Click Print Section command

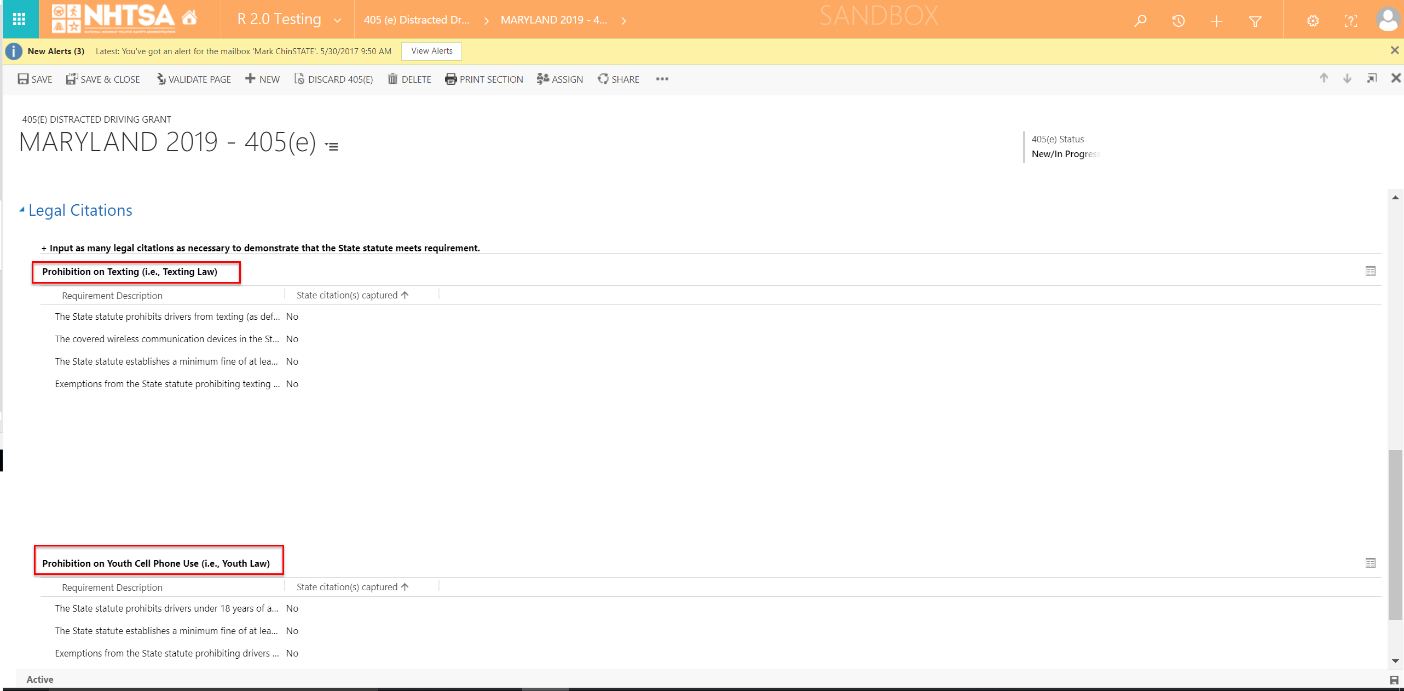[x=484, y=79]
